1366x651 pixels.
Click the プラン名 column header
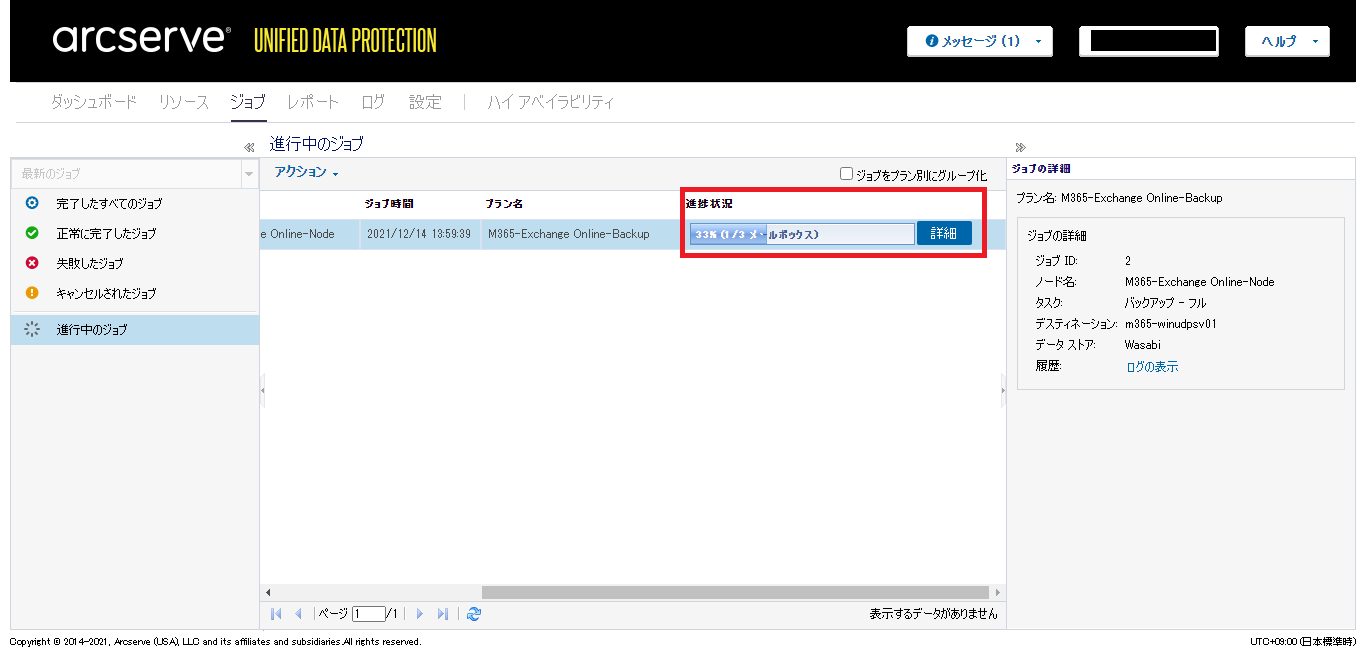click(x=504, y=203)
